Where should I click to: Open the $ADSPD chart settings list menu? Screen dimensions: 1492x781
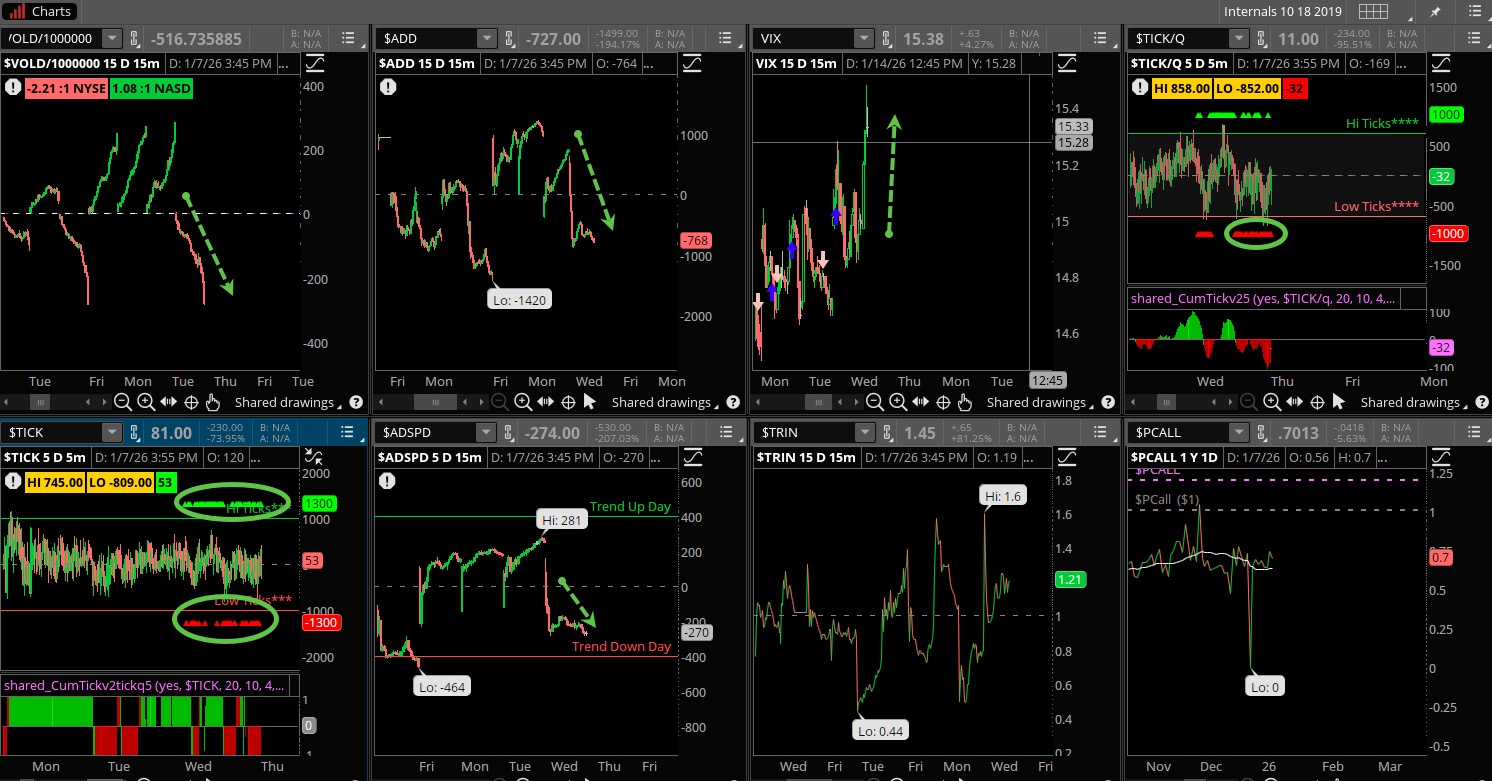coord(722,432)
